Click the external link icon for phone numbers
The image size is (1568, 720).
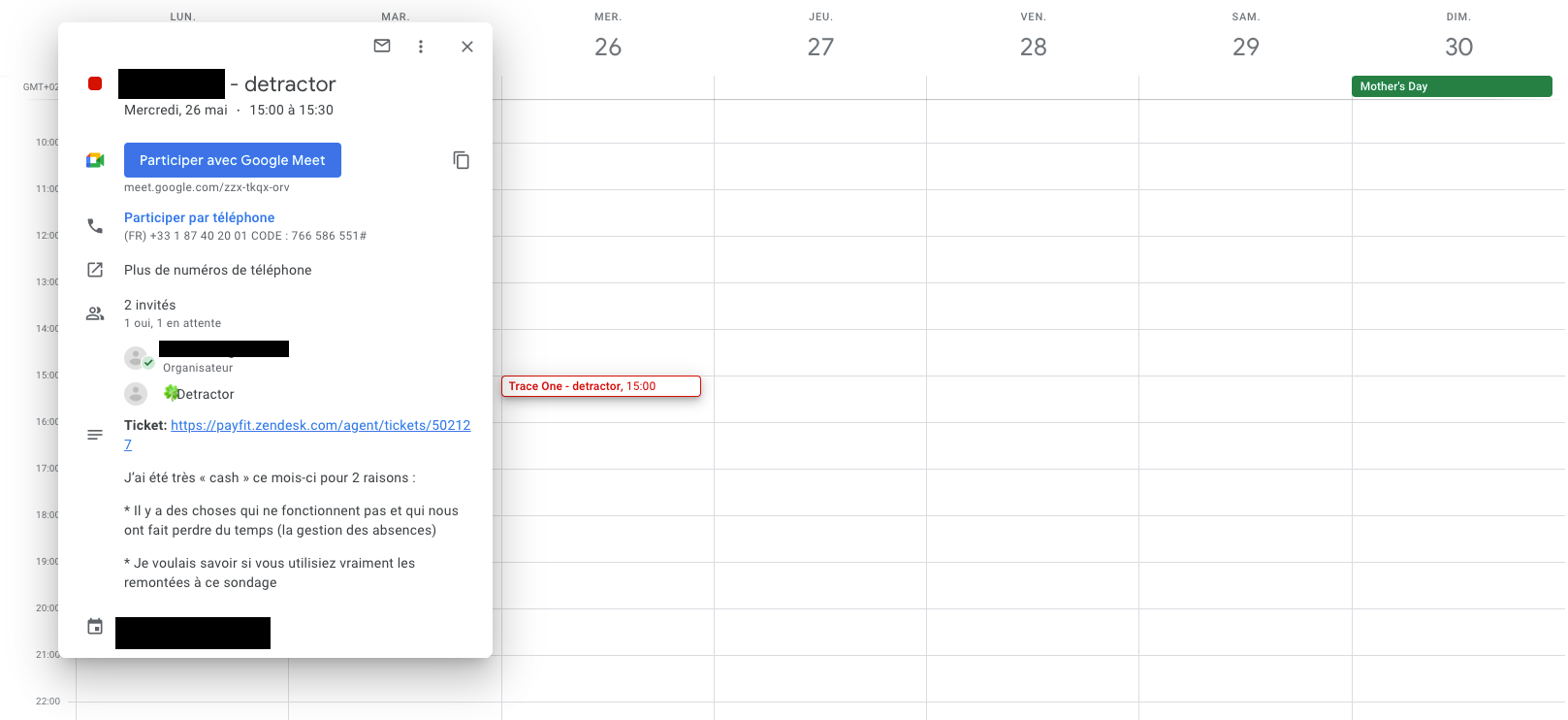click(x=95, y=270)
